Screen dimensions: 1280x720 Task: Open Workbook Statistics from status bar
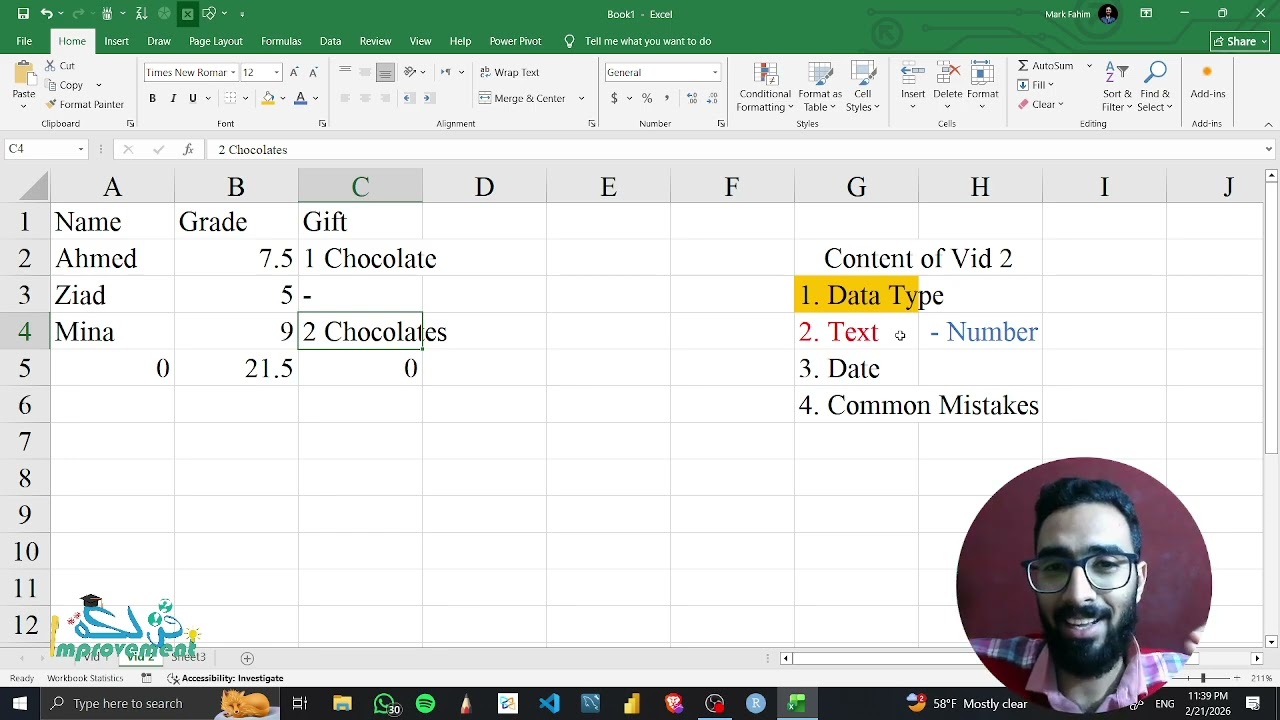coord(85,678)
